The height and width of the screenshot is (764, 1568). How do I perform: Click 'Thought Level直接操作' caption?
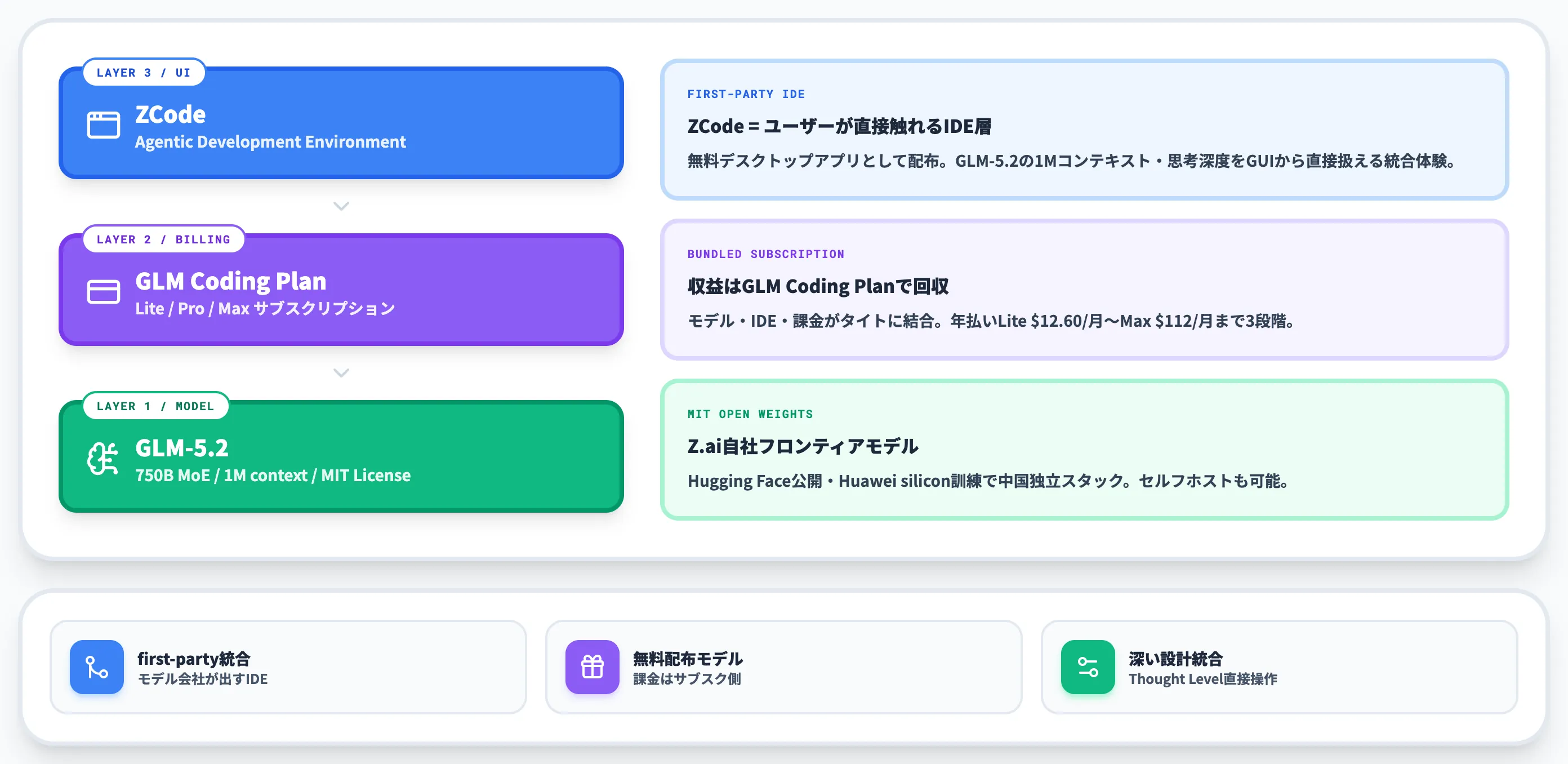(x=1203, y=679)
